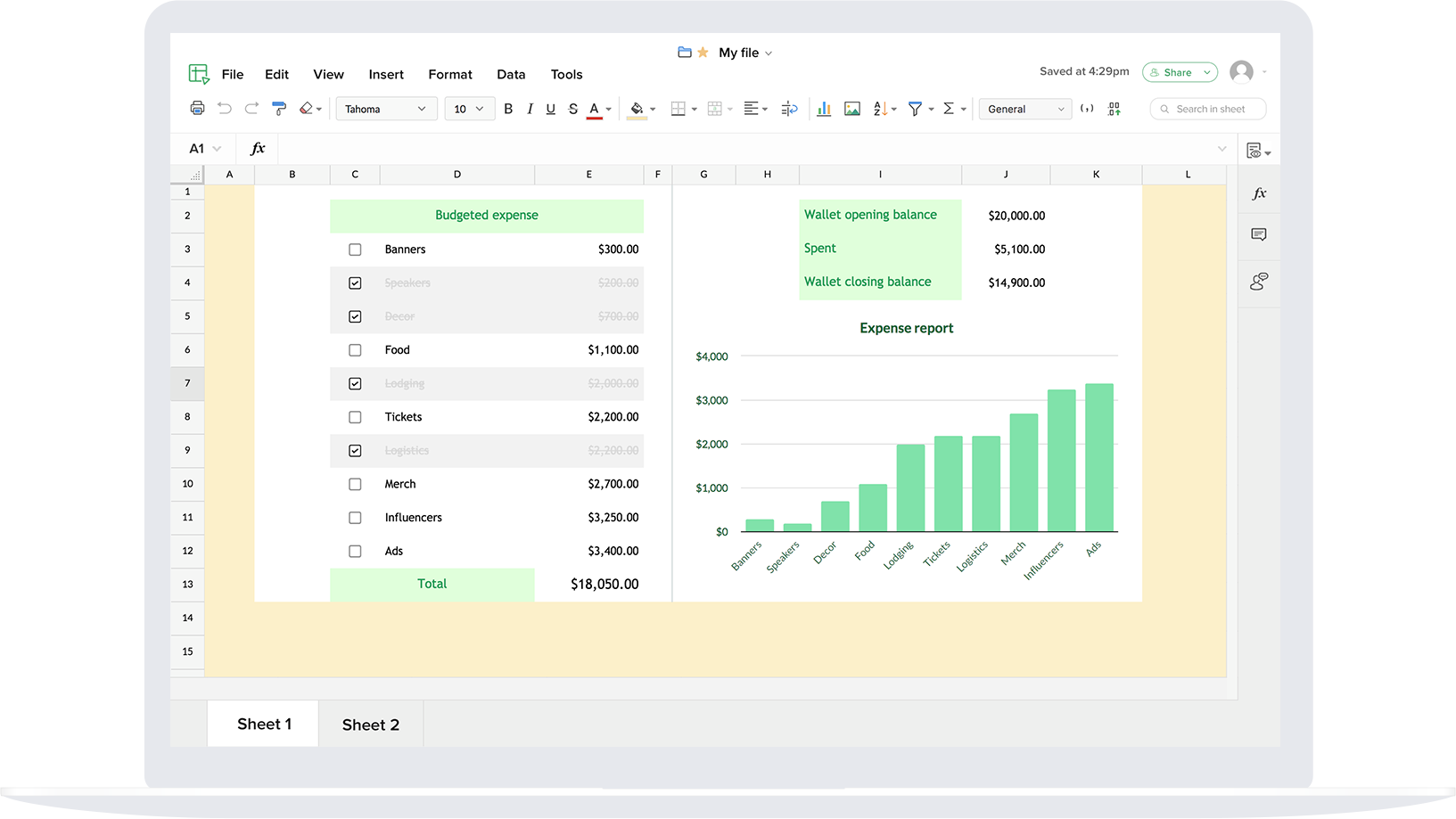Open the Format menu

coord(449,75)
